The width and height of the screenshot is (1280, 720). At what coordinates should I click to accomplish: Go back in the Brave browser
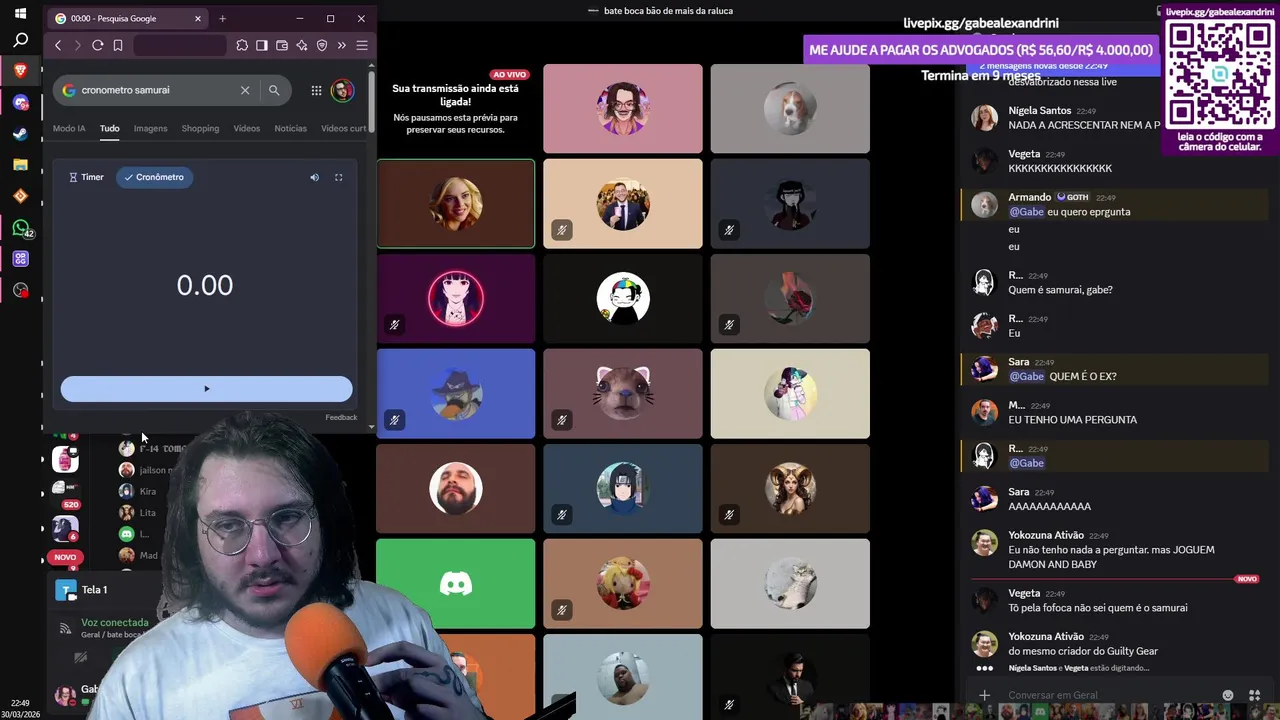pos(58,45)
